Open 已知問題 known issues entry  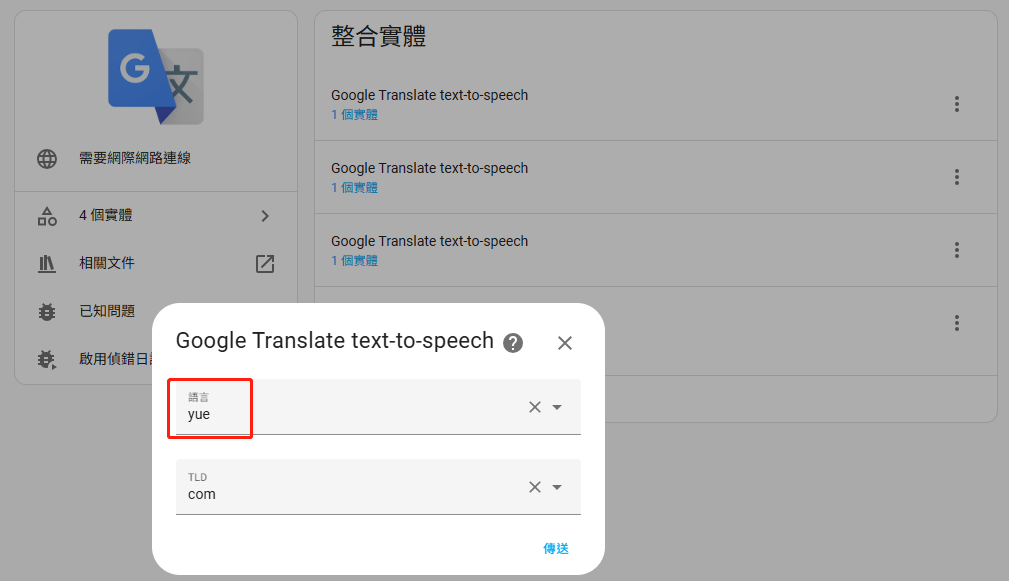coord(107,311)
